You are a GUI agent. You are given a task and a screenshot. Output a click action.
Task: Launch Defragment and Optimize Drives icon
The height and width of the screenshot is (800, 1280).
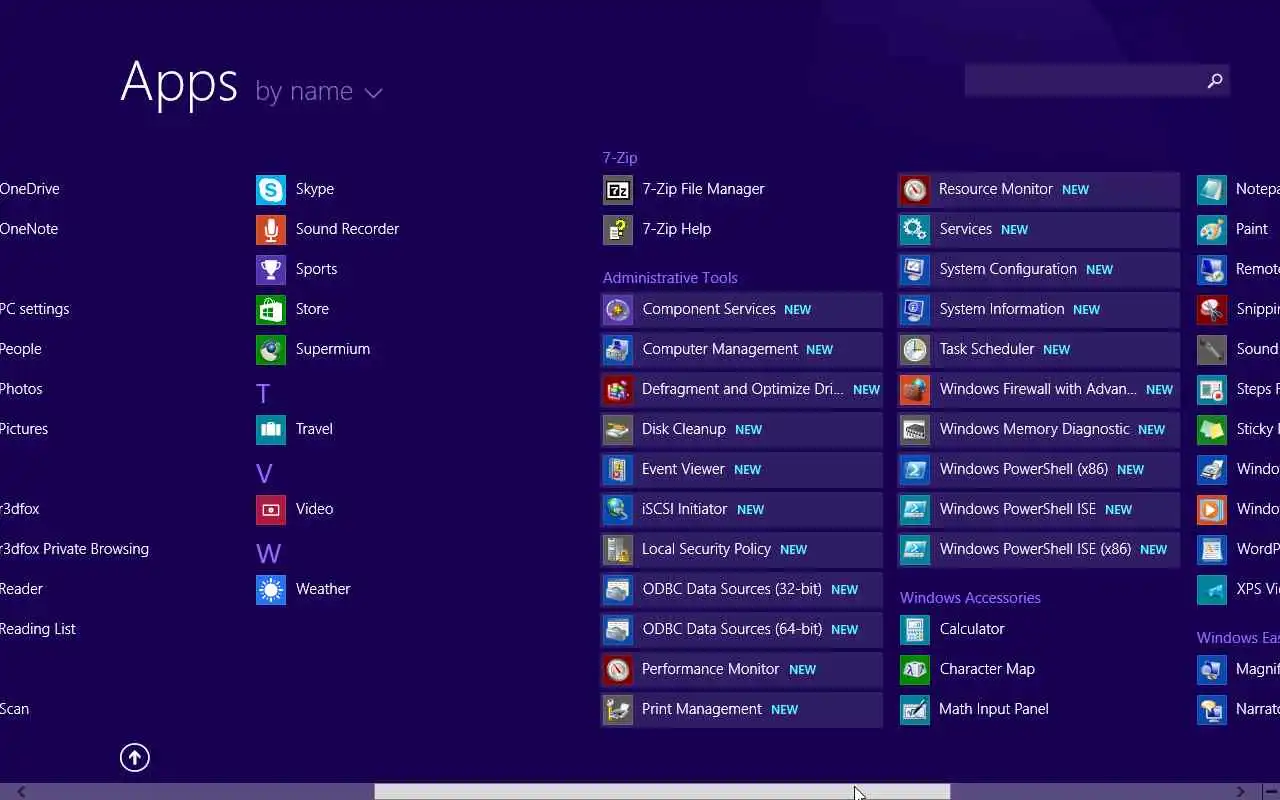[x=618, y=389]
